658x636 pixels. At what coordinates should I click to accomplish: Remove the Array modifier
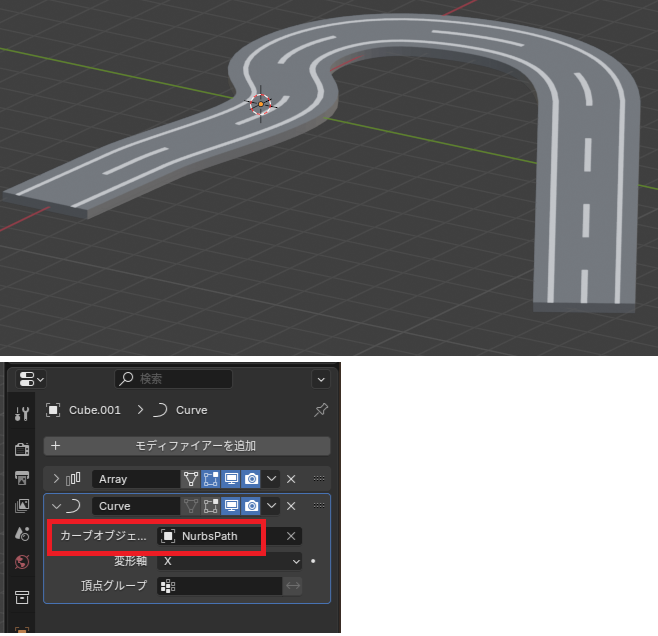(x=291, y=479)
